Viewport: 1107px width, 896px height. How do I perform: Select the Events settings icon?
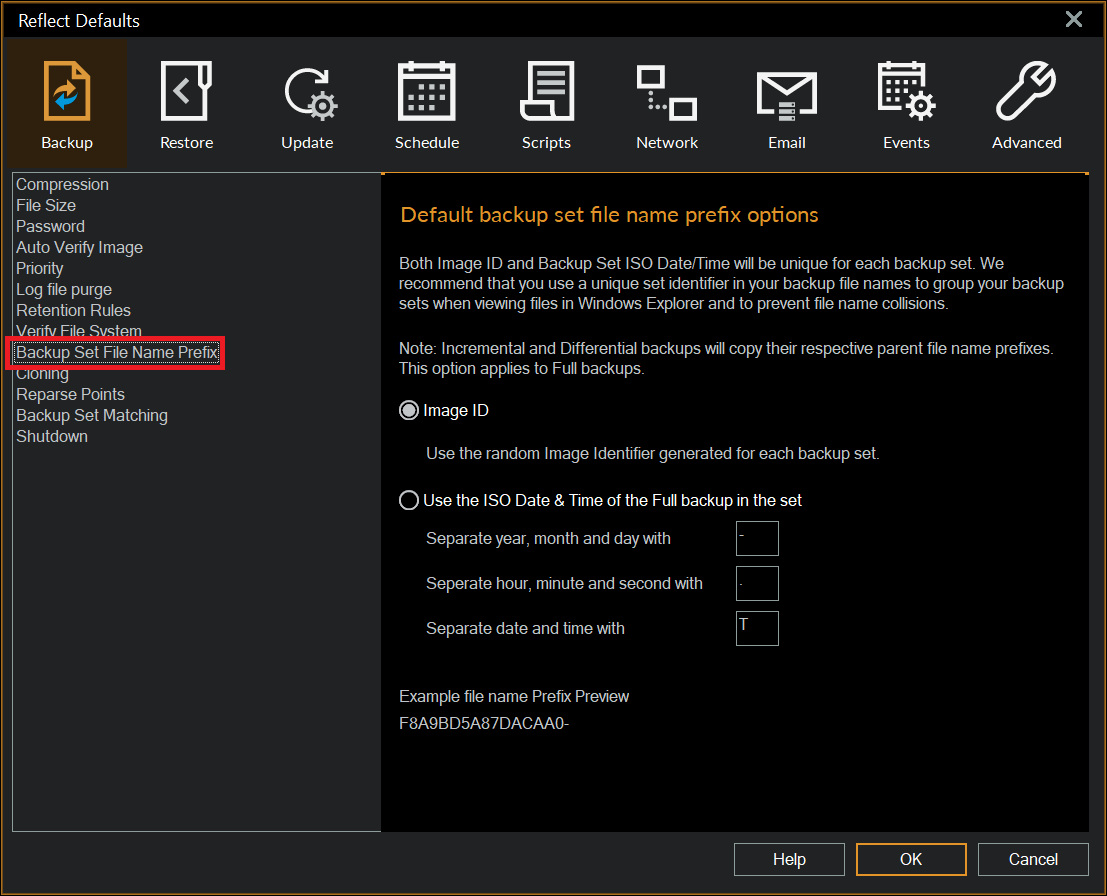pos(906,103)
